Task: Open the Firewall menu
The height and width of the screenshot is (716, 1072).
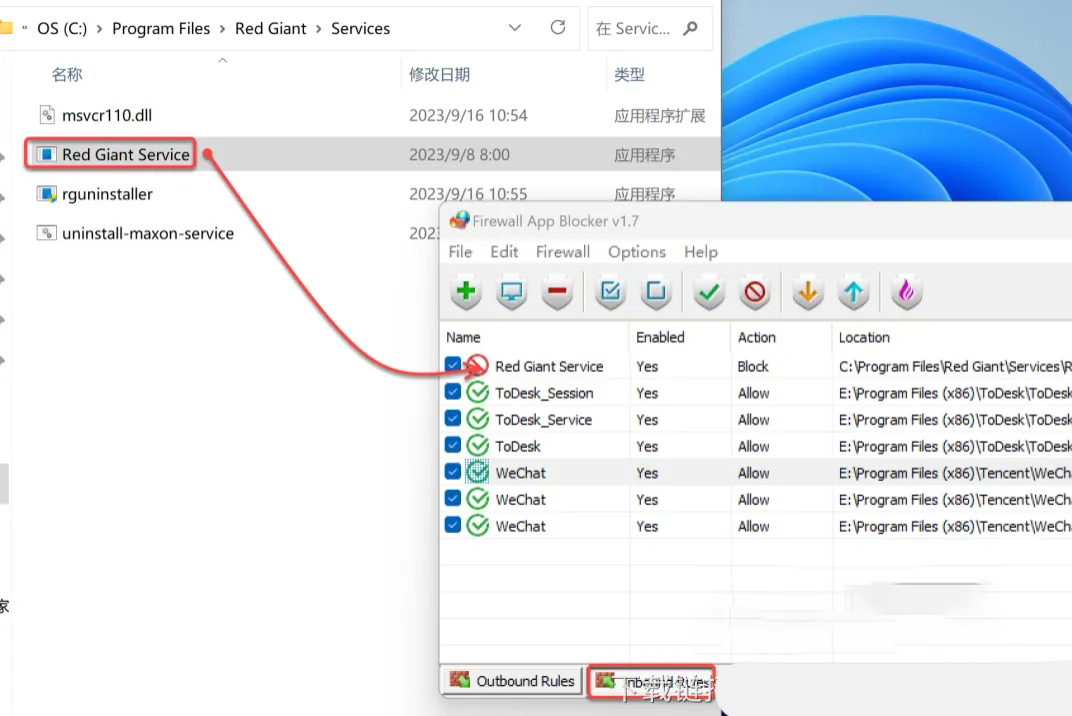Action: (562, 252)
